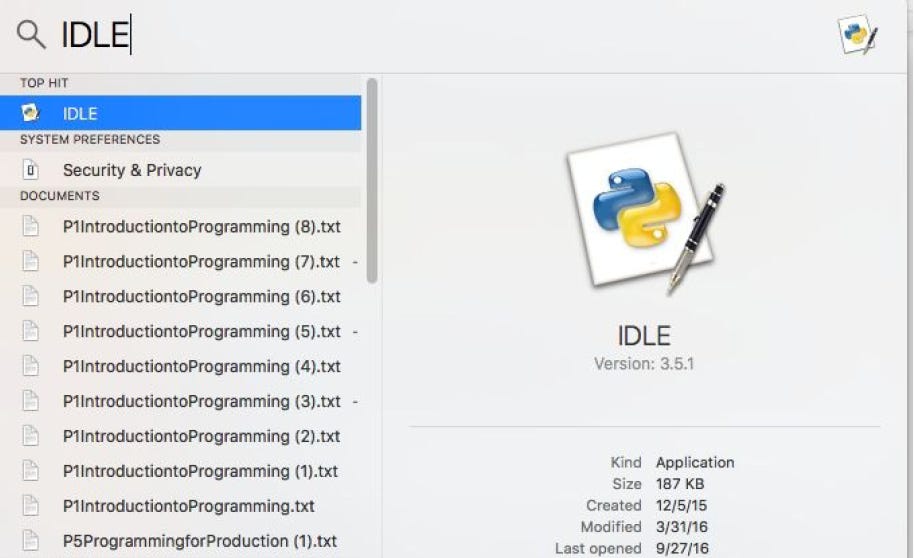
Task: Click the Spotlight magnifying glass icon
Action: click(x=31, y=34)
